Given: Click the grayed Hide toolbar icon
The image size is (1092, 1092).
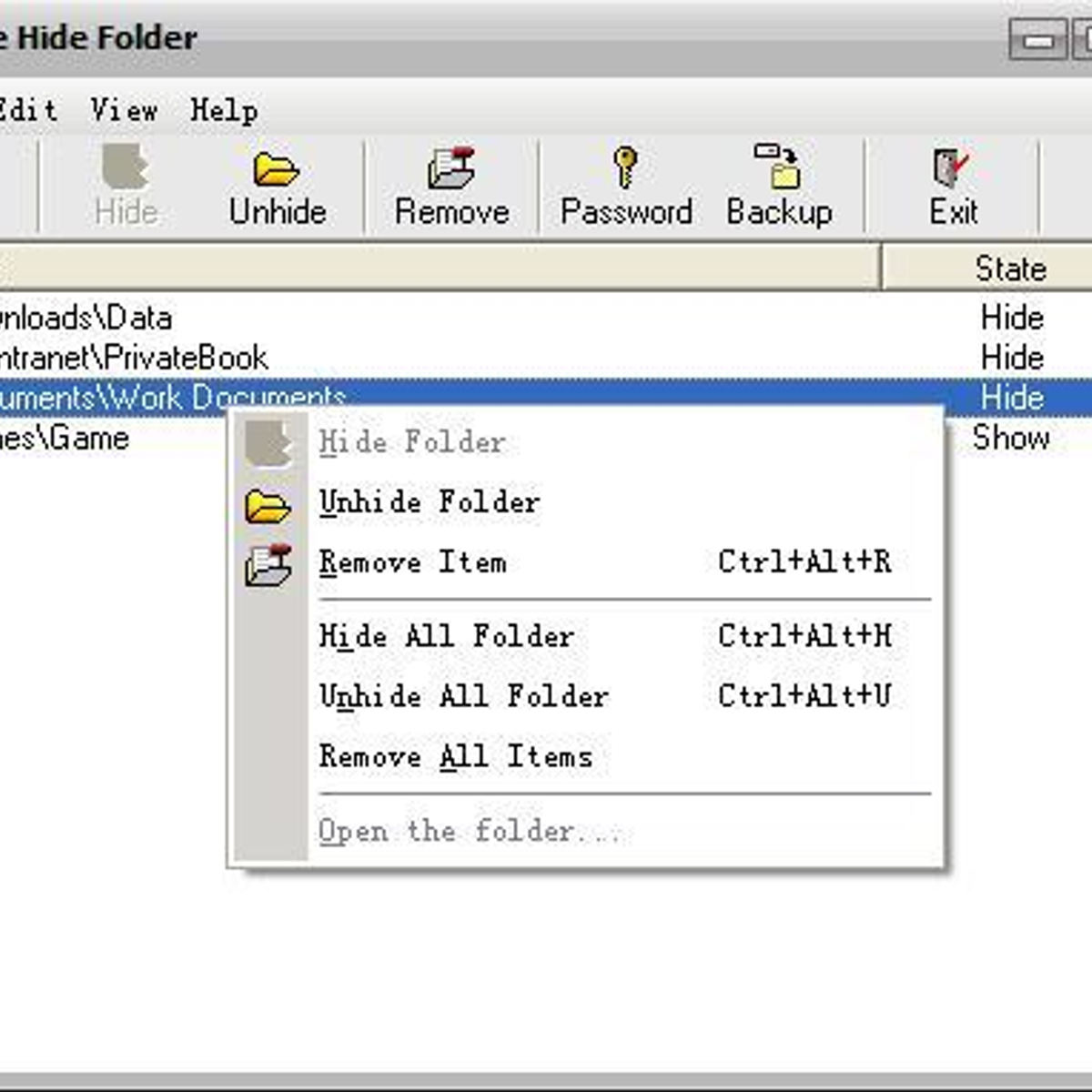Looking at the screenshot, I should 126,167.
